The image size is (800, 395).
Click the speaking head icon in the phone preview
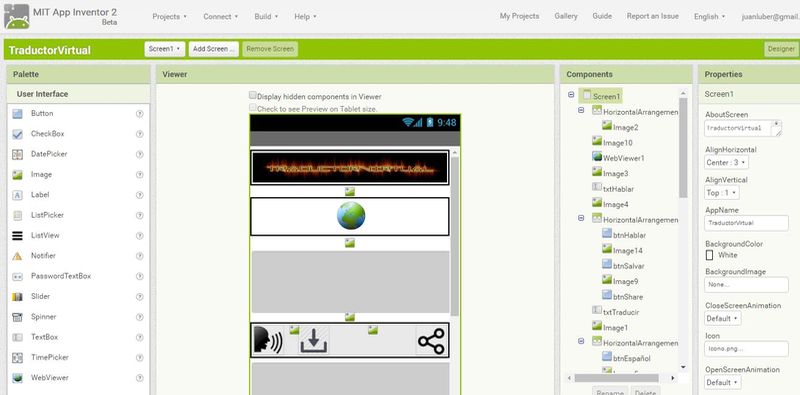click(268, 340)
